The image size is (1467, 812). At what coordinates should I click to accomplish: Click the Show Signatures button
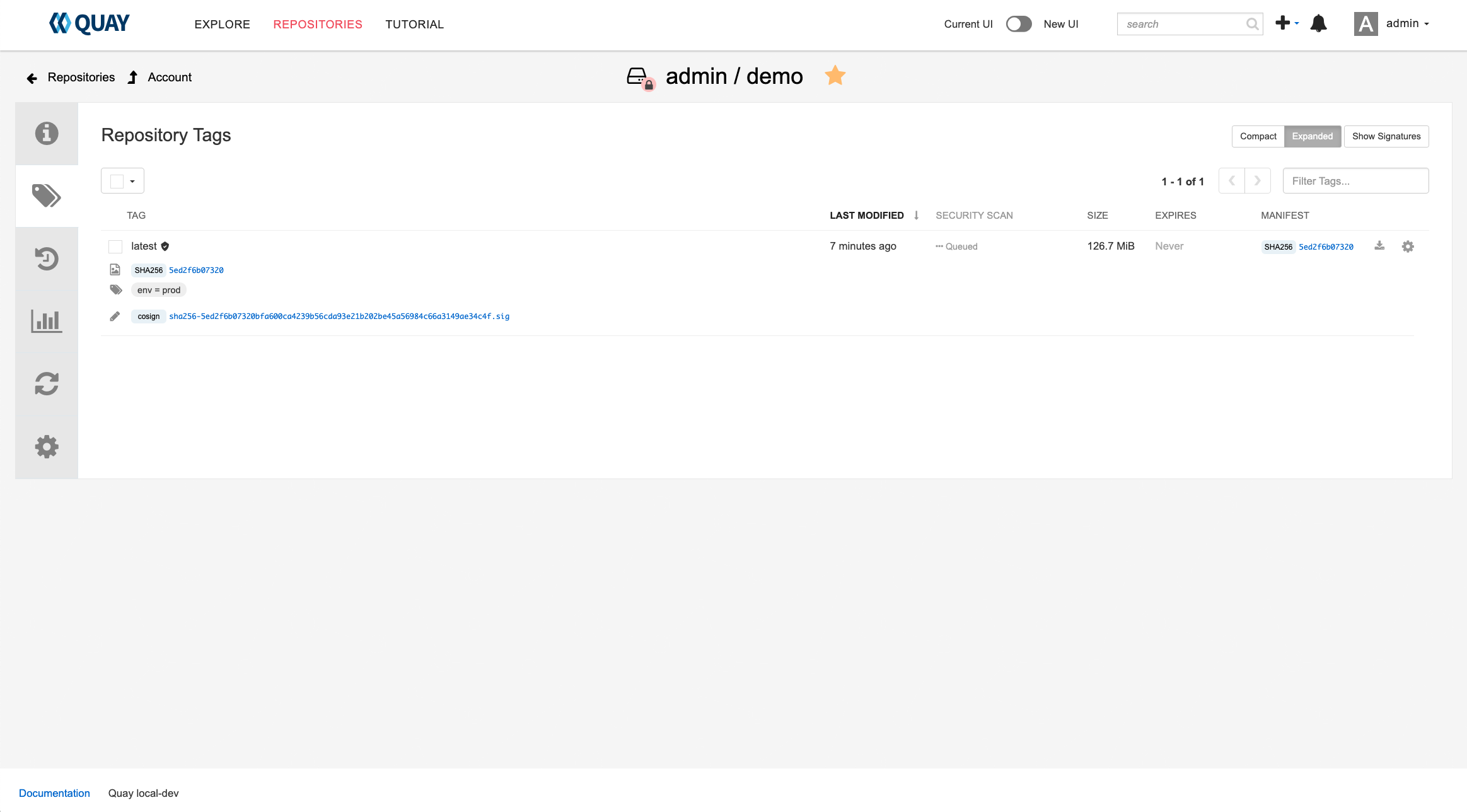pos(1386,136)
